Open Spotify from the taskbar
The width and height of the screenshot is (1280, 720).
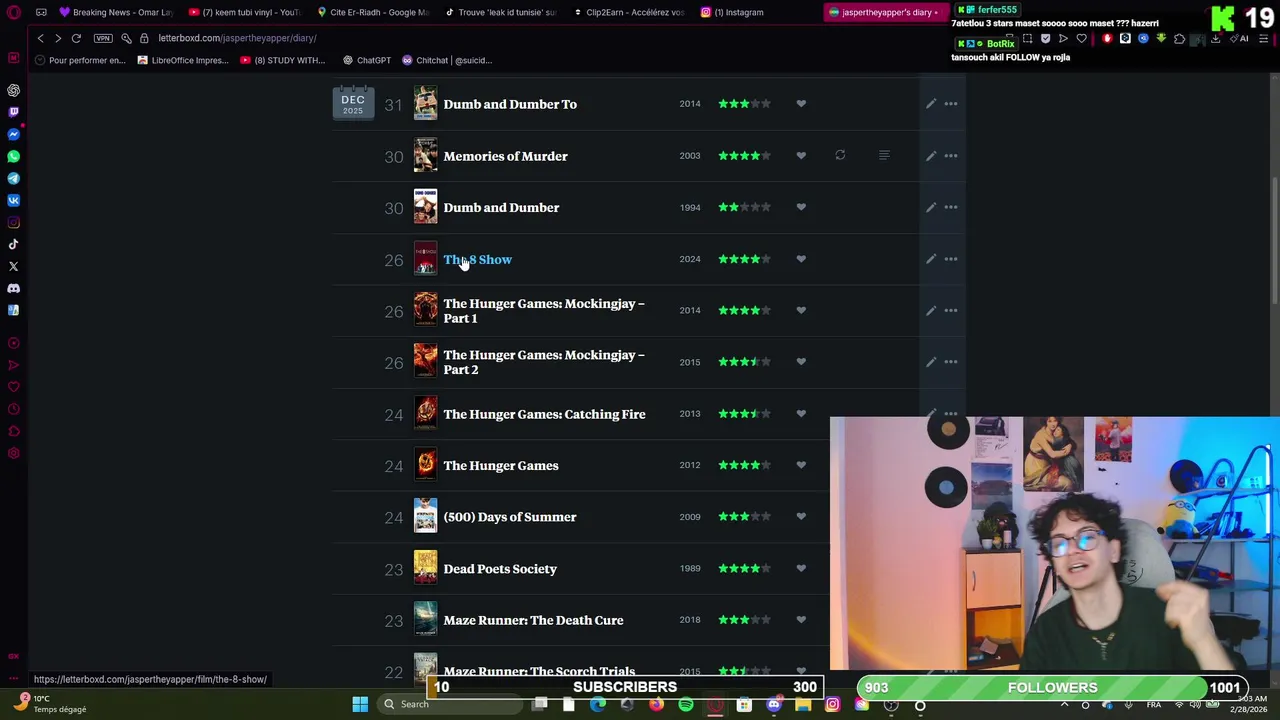[686, 705]
